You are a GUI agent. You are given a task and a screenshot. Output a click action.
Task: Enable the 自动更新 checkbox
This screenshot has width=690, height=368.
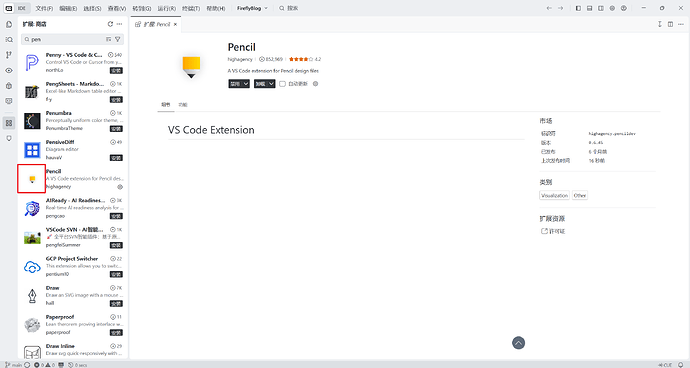pyautogui.click(x=283, y=84)
